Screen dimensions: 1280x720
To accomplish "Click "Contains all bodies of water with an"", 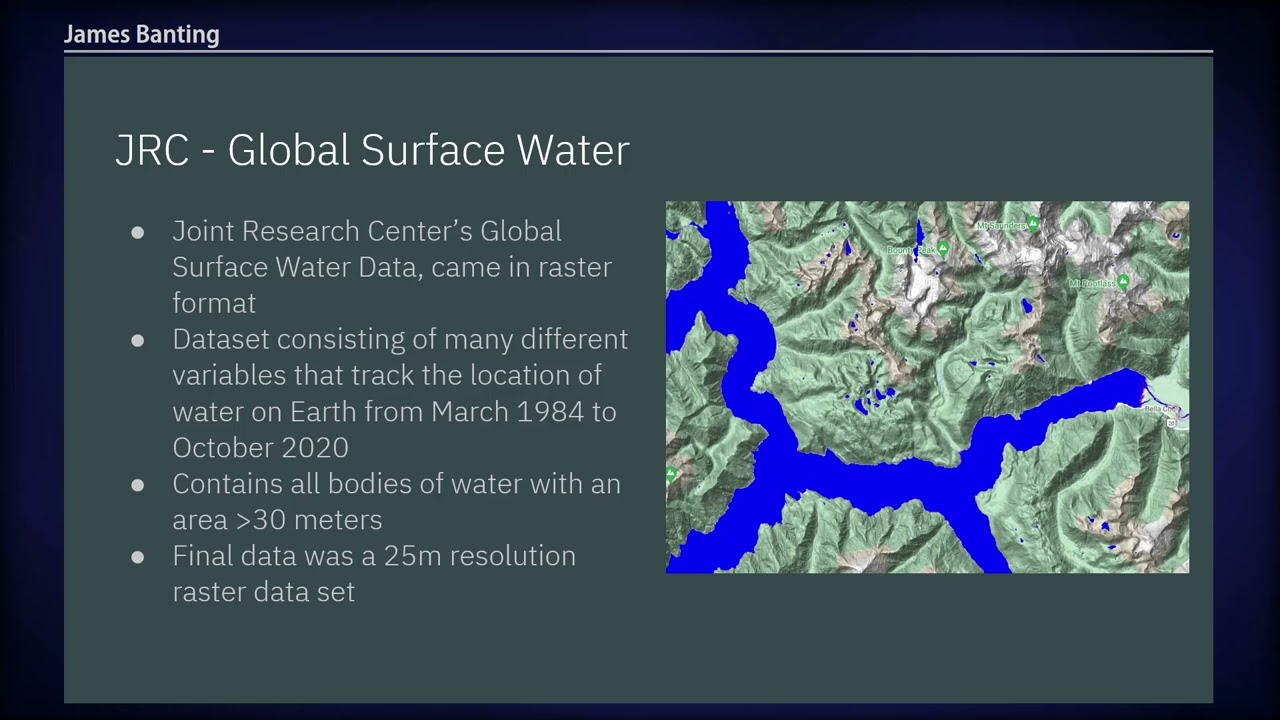I will [396, 484].
